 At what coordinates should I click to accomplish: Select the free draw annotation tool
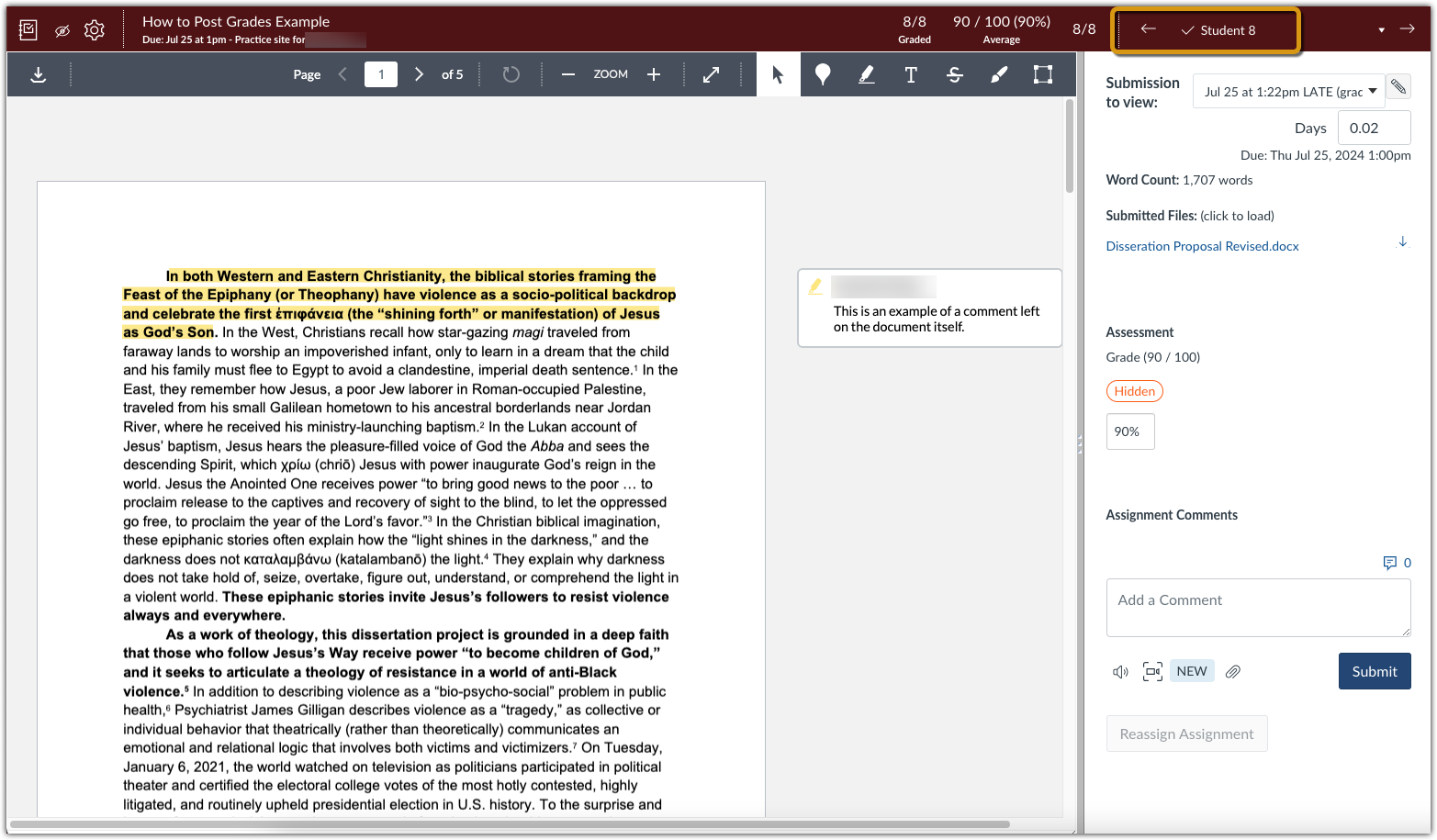(x=999, y=74)
